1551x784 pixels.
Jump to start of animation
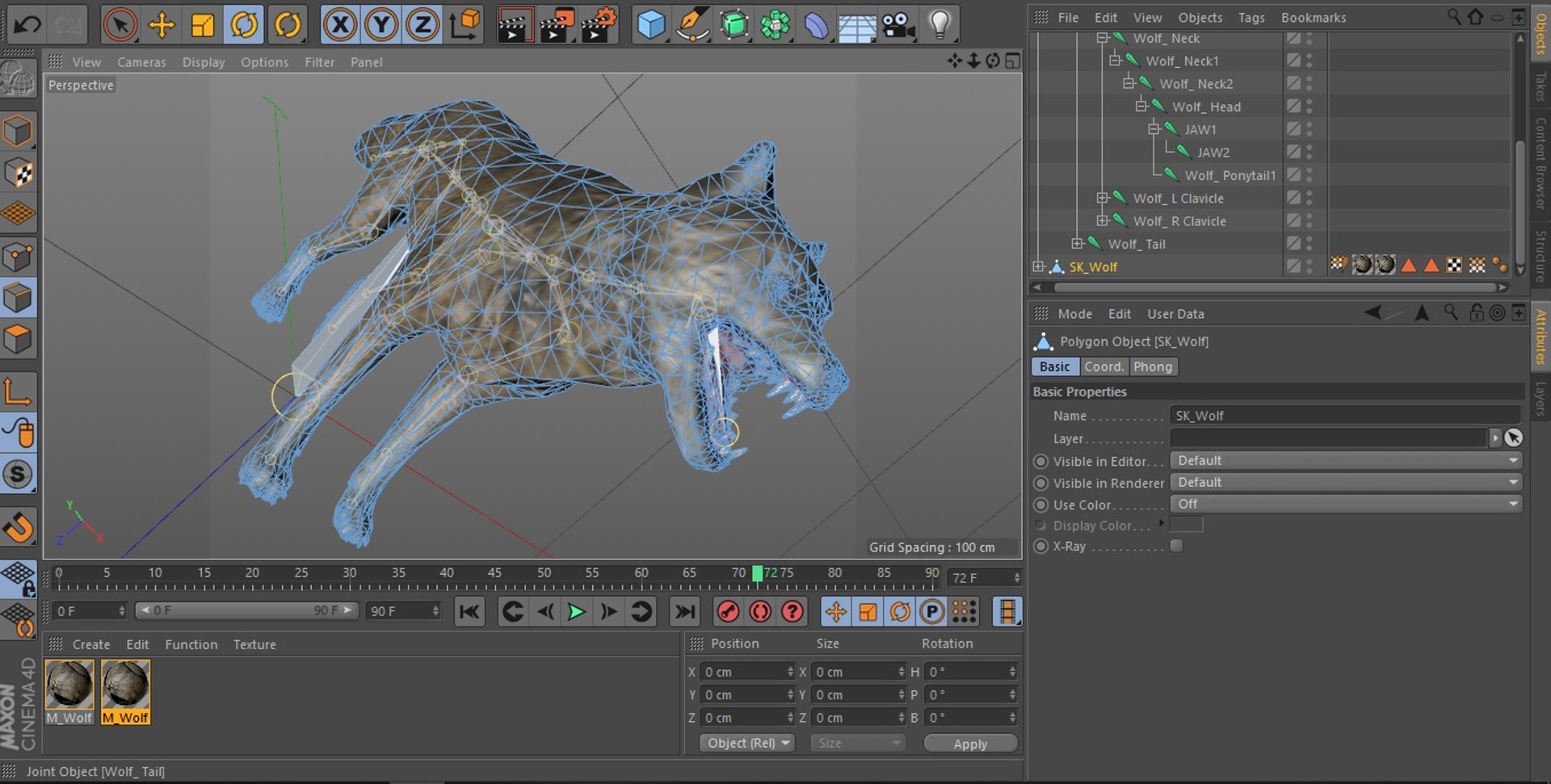(x=469, y=612)
